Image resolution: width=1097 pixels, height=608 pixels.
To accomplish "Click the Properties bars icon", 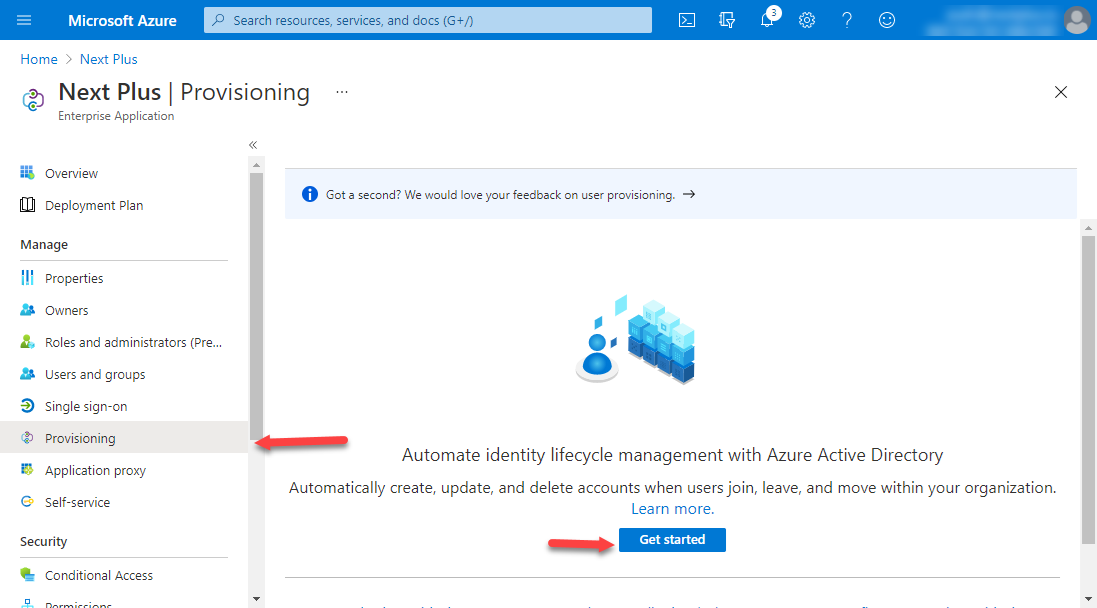I will pyautogui.click(x=27, y=278).
